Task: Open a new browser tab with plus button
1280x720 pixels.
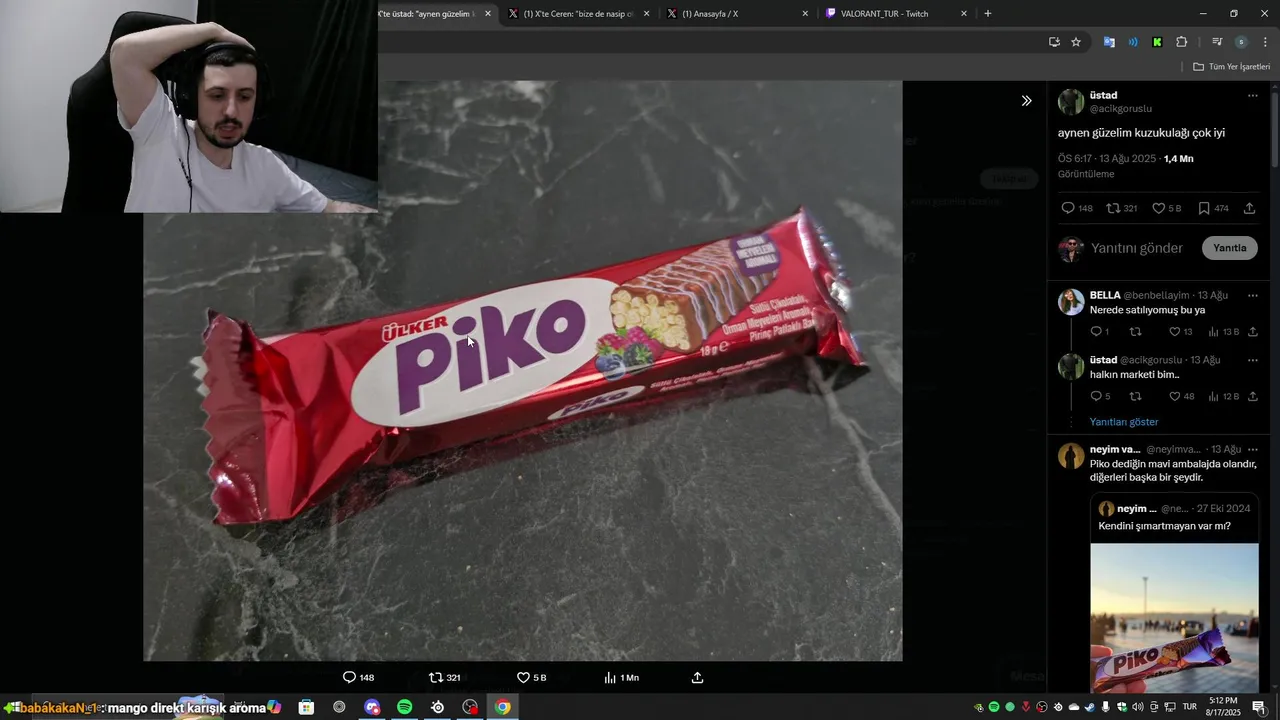Action: (x=988, y=14)
